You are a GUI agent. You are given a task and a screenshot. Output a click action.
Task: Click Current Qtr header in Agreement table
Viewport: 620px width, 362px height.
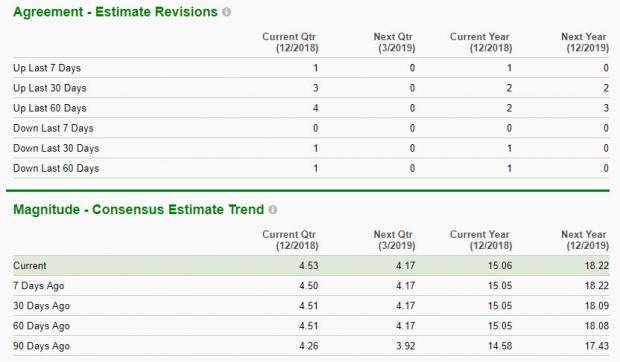(290, 42)
